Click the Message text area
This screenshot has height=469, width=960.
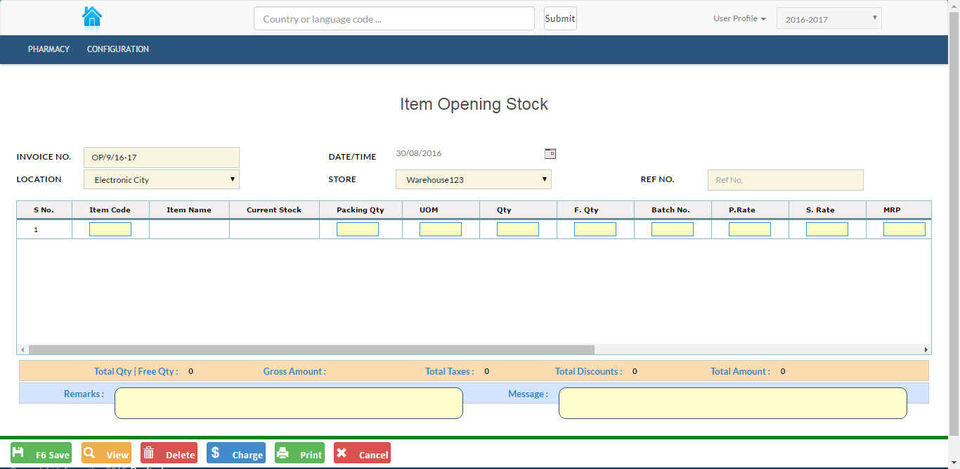(x=733, y=403)
